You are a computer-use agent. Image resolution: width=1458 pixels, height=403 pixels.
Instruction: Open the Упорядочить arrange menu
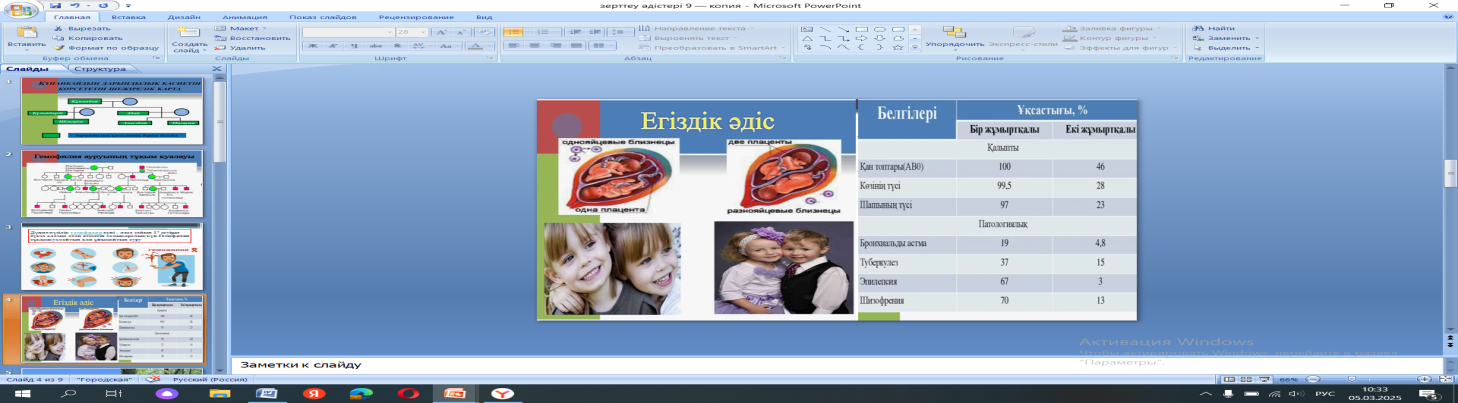coord(955,38)
